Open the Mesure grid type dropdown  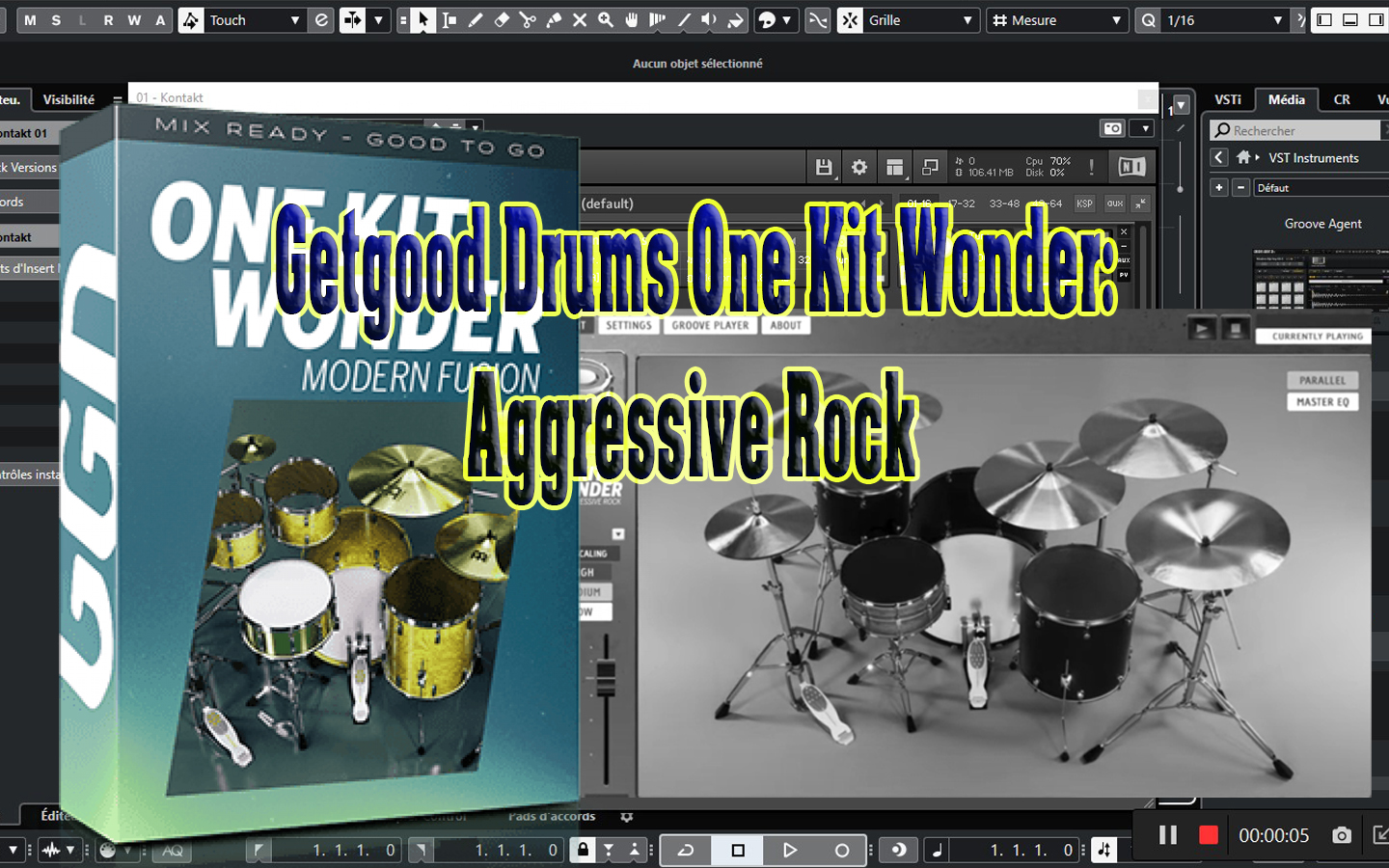[x=1058, y=20]
